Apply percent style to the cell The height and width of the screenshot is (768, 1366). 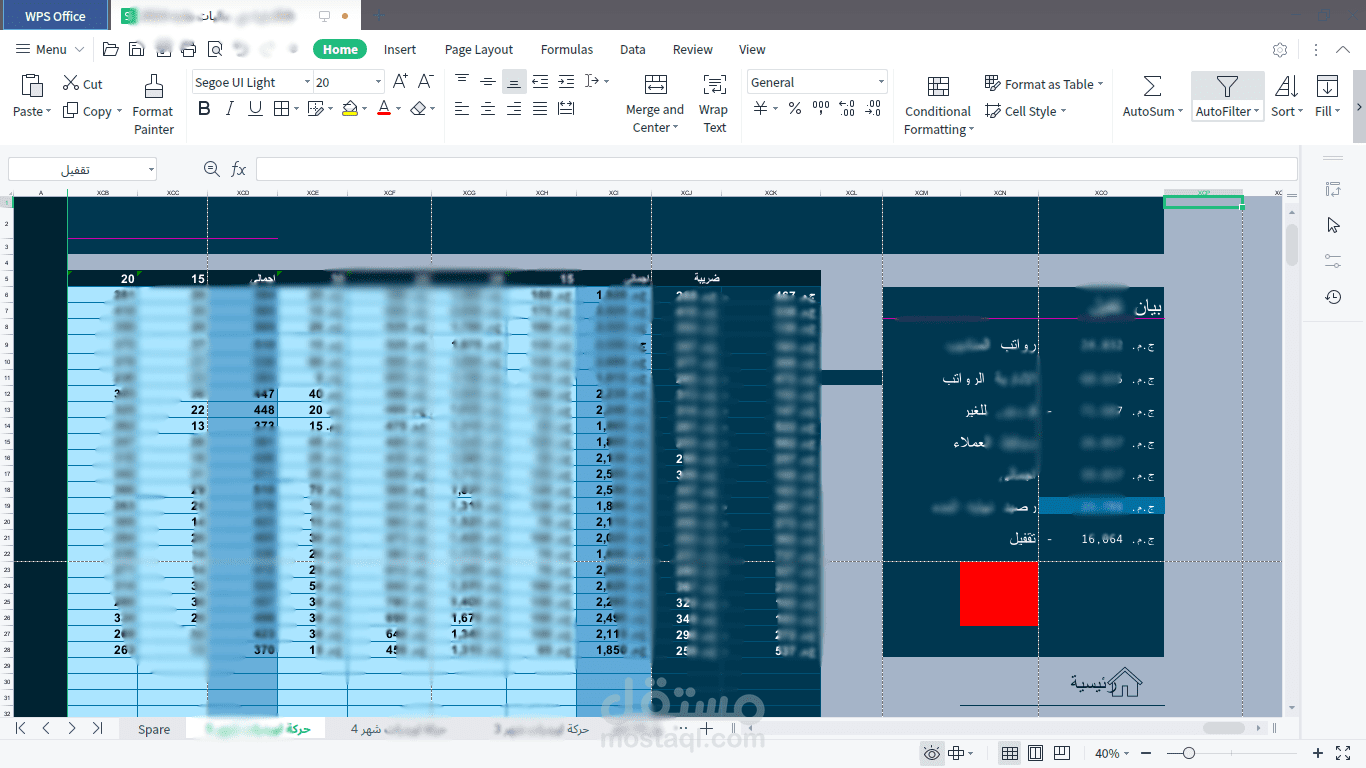[x=795, y=108]
